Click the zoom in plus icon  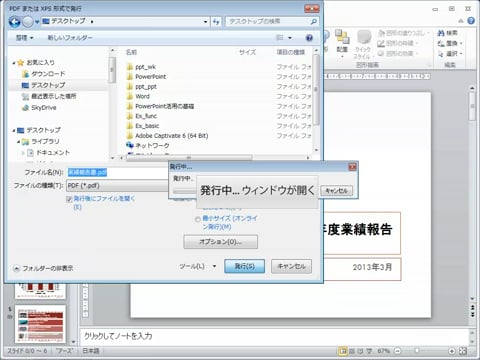[x=452, y=351]
